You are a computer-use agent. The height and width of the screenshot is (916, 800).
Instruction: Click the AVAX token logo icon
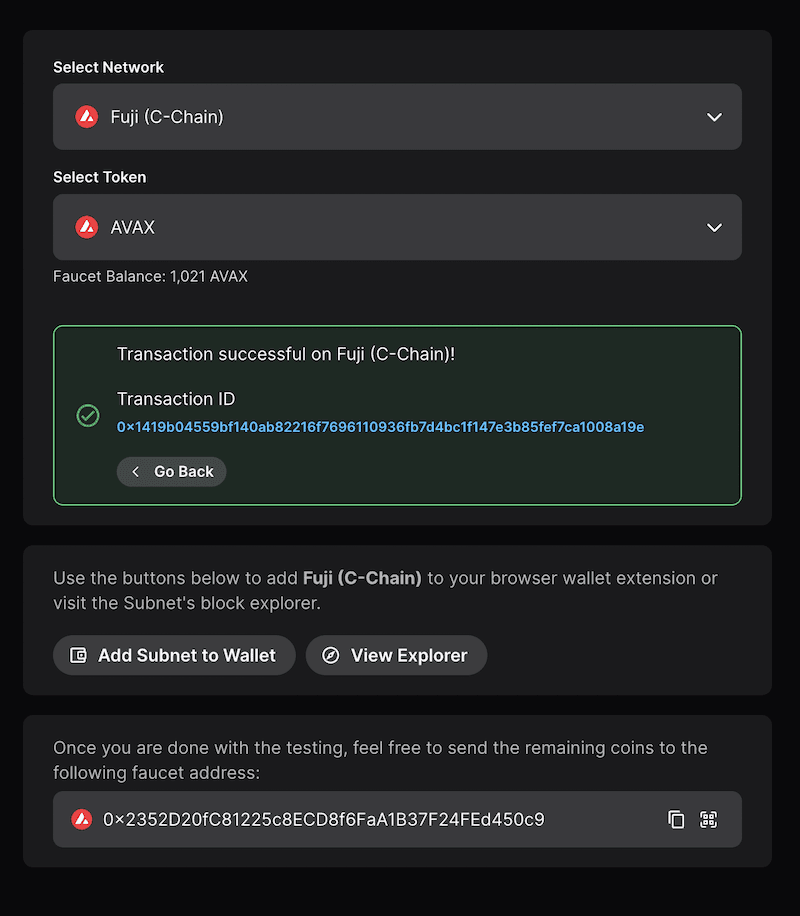coord(87,227)
